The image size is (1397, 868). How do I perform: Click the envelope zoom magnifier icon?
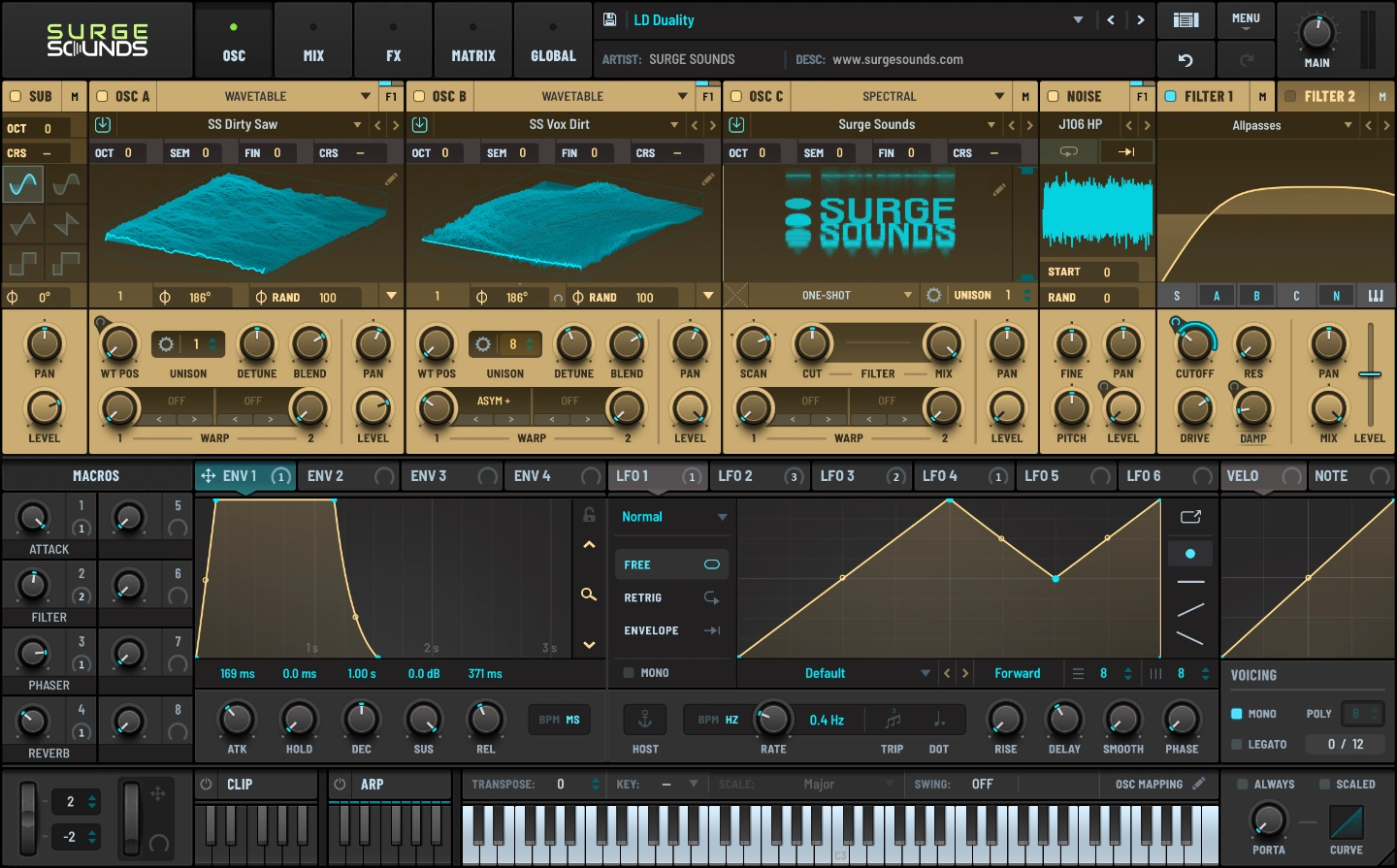pyautogui.click(x=589, y=594)
